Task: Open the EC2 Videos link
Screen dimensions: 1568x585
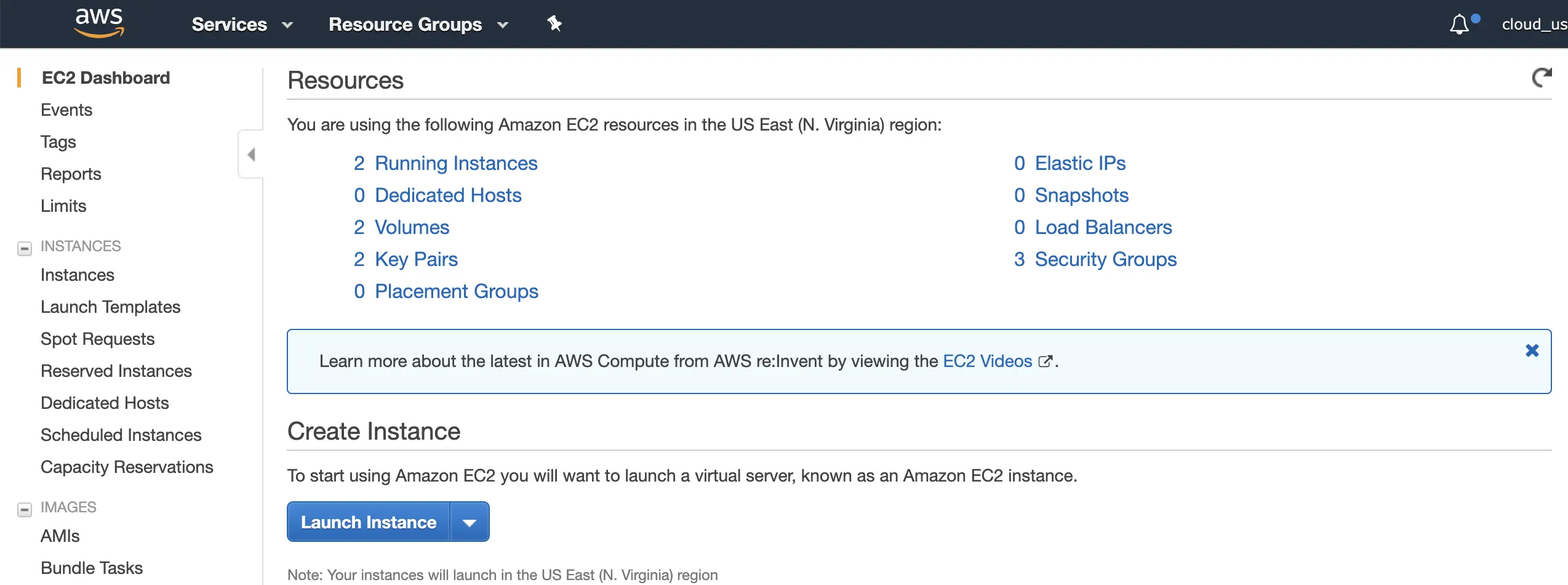Action: point(988,361)
